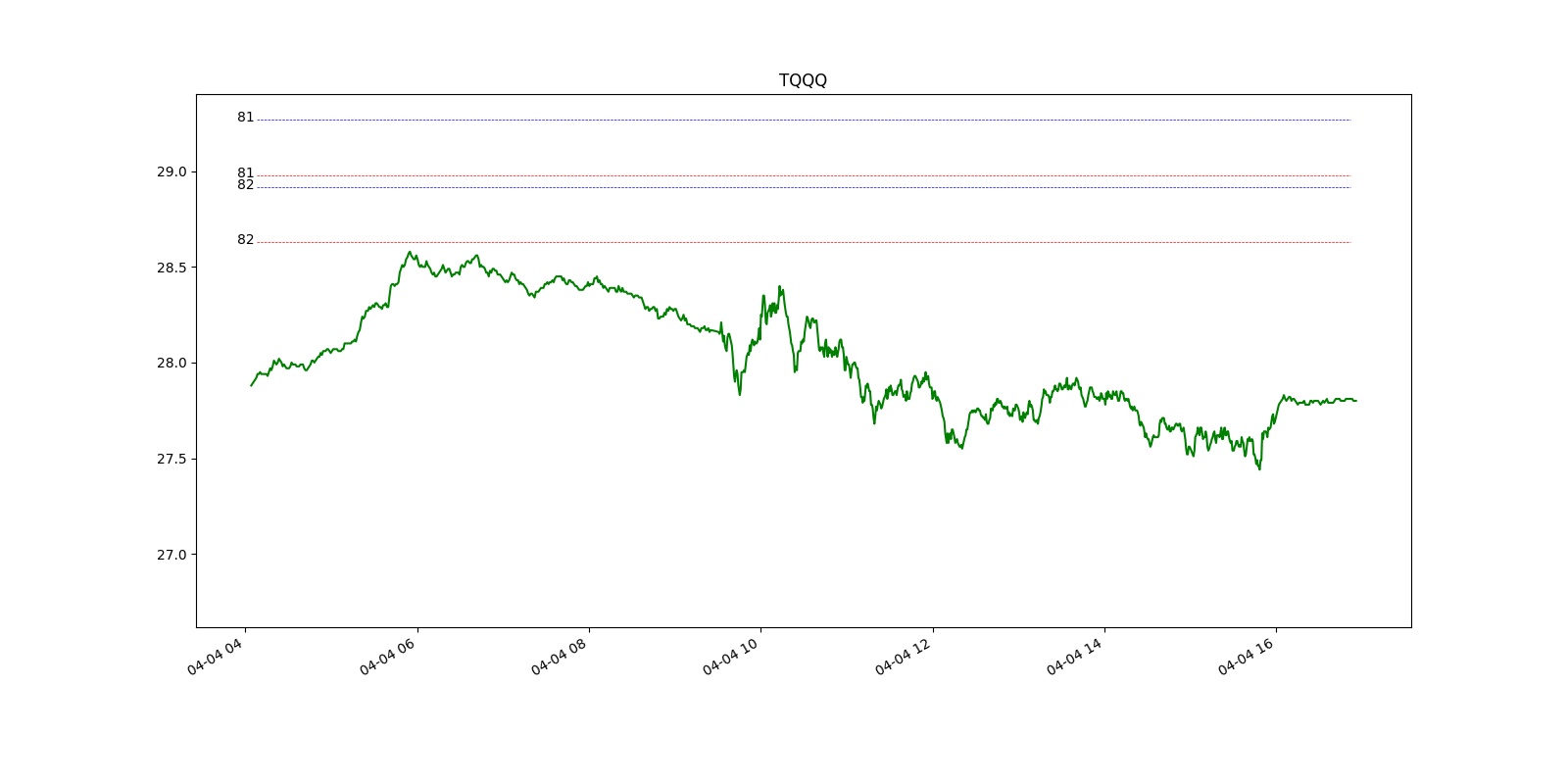Screen dimensions: 1568x784
Task: Click the 28.0 y-axis label
Action: (171, 363)
